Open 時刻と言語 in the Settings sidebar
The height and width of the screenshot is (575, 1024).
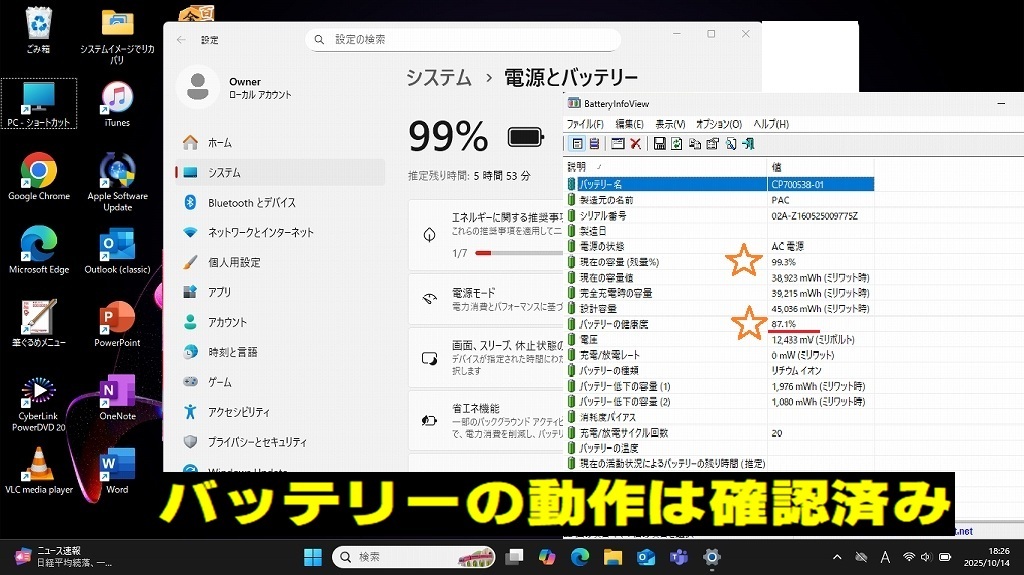[280, 352]
